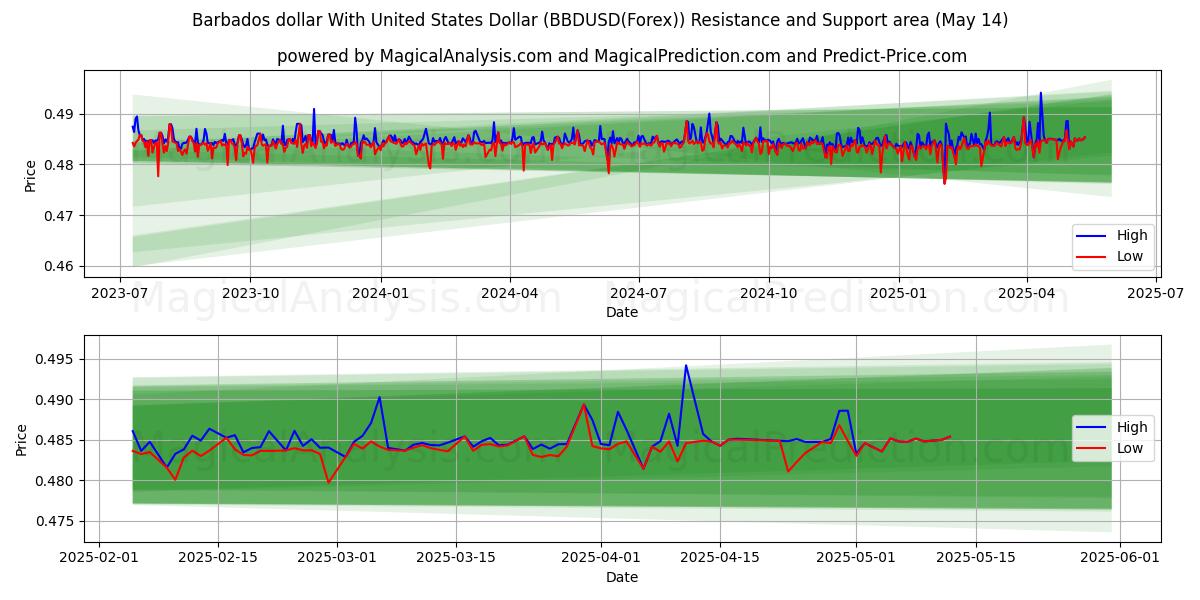This screenshot has width=1200, height=600.
Task: Click the 2025-03-01 x-axis tick label
Action: pyautogui.click(x=337, y=558)
